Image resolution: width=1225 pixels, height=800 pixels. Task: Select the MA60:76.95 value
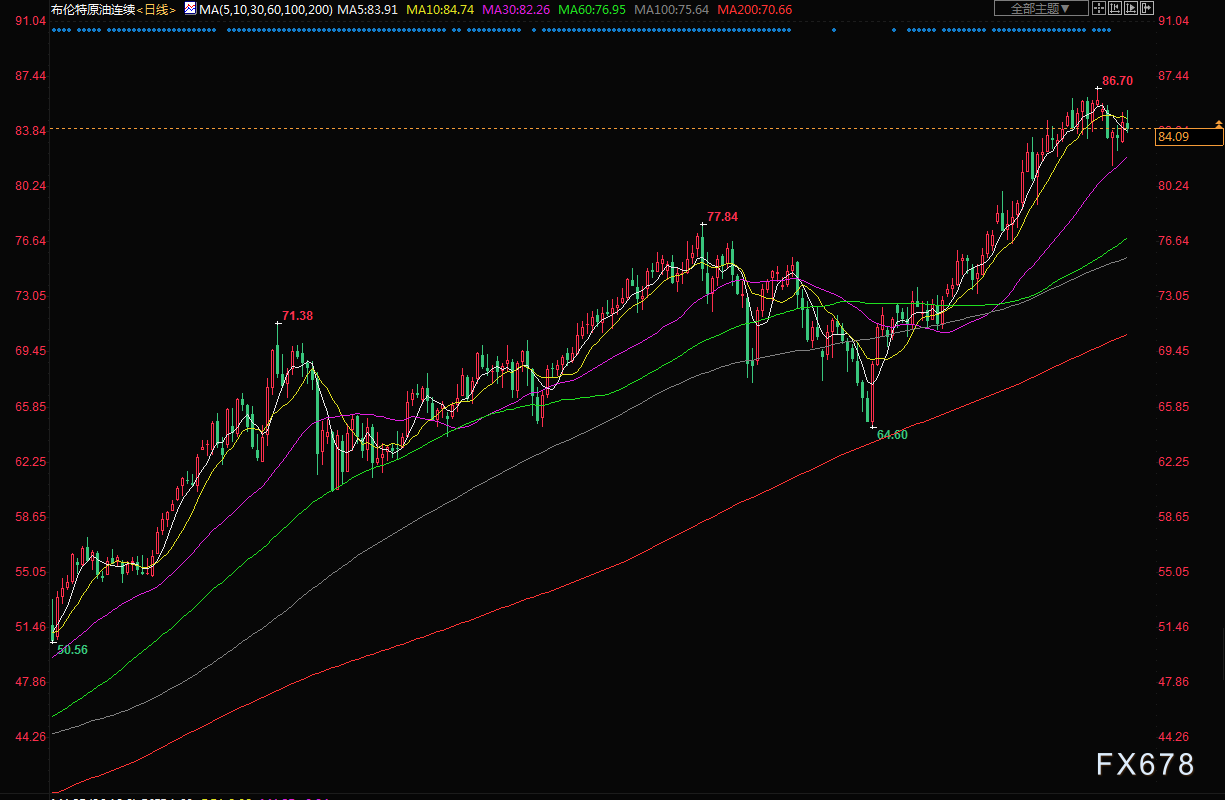click(591, 9)
